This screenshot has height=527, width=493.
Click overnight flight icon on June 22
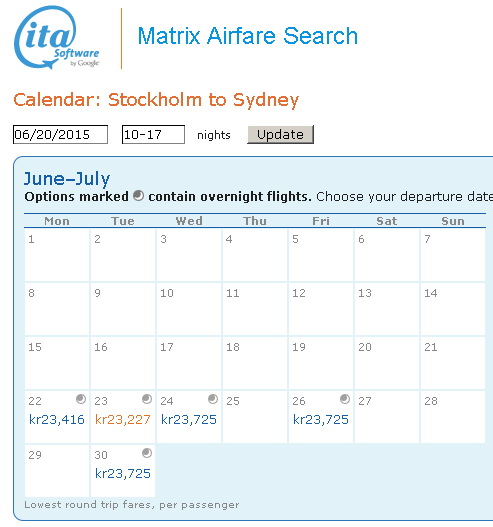click(x=81, y=399)
